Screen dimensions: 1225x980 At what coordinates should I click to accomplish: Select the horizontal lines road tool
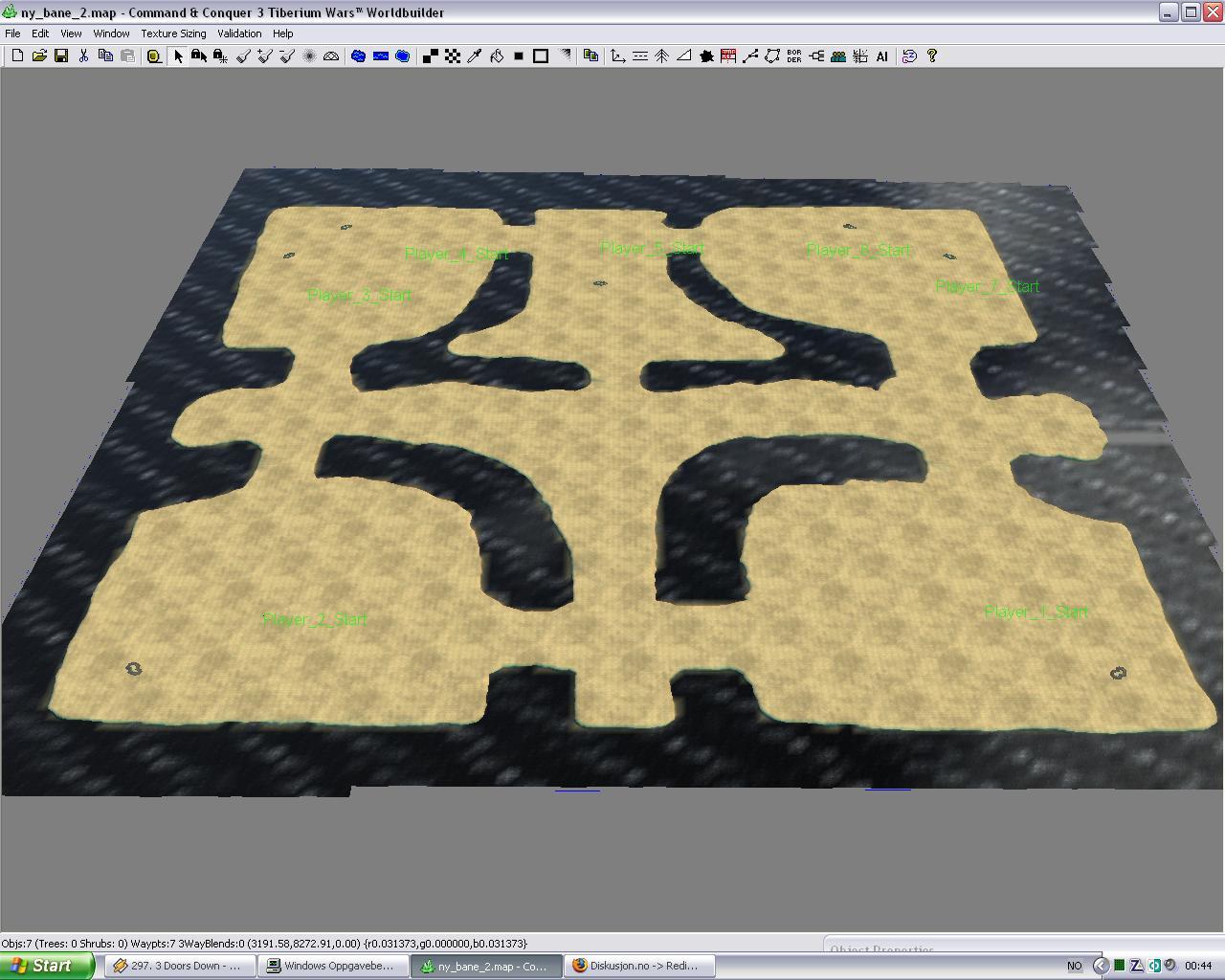(640, 56)
